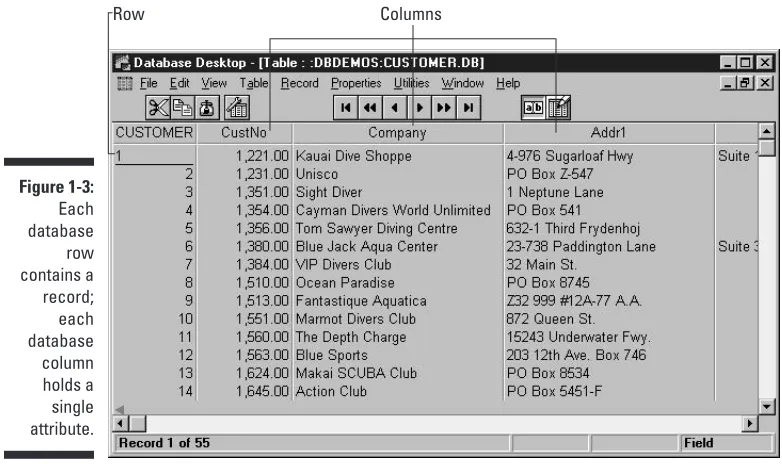Open the Help menu
The height and width of the screenshot is (464, 782).
(x=508, y=83)
